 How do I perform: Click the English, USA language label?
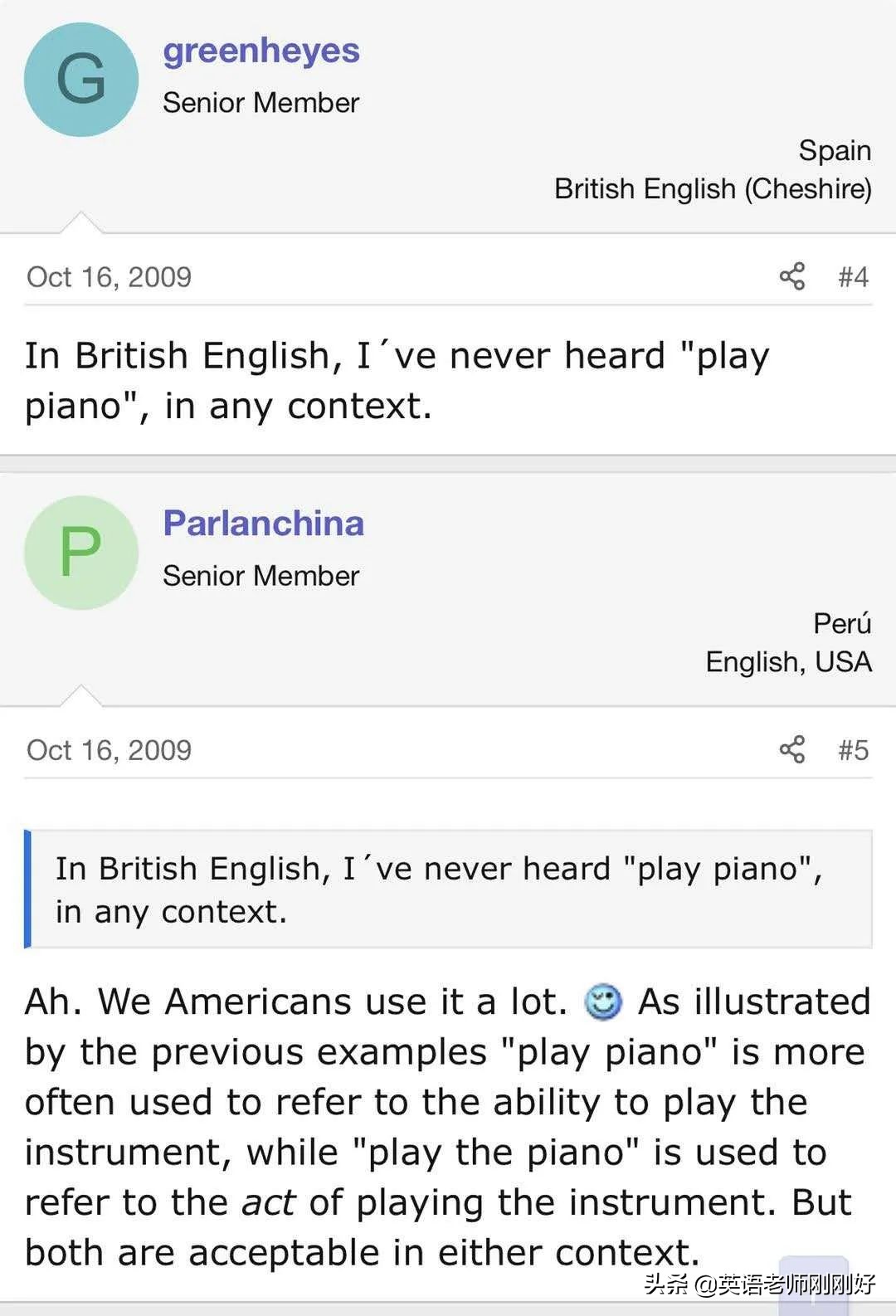788,662
